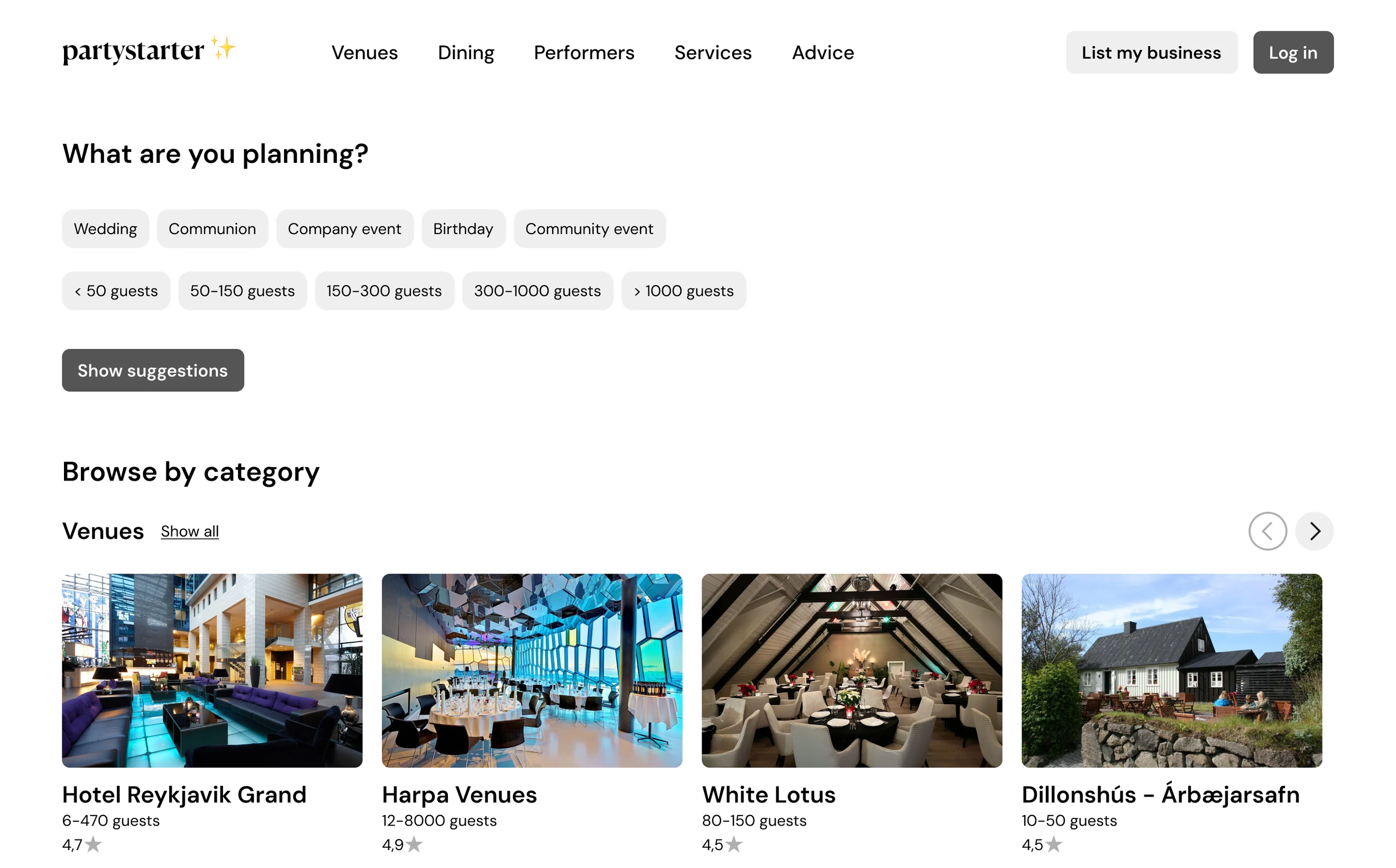Select the Birthday event chip
Image resolution: width=1396 pixels, height=868 pixels.
pyautogui.click(x=463, y=228)
